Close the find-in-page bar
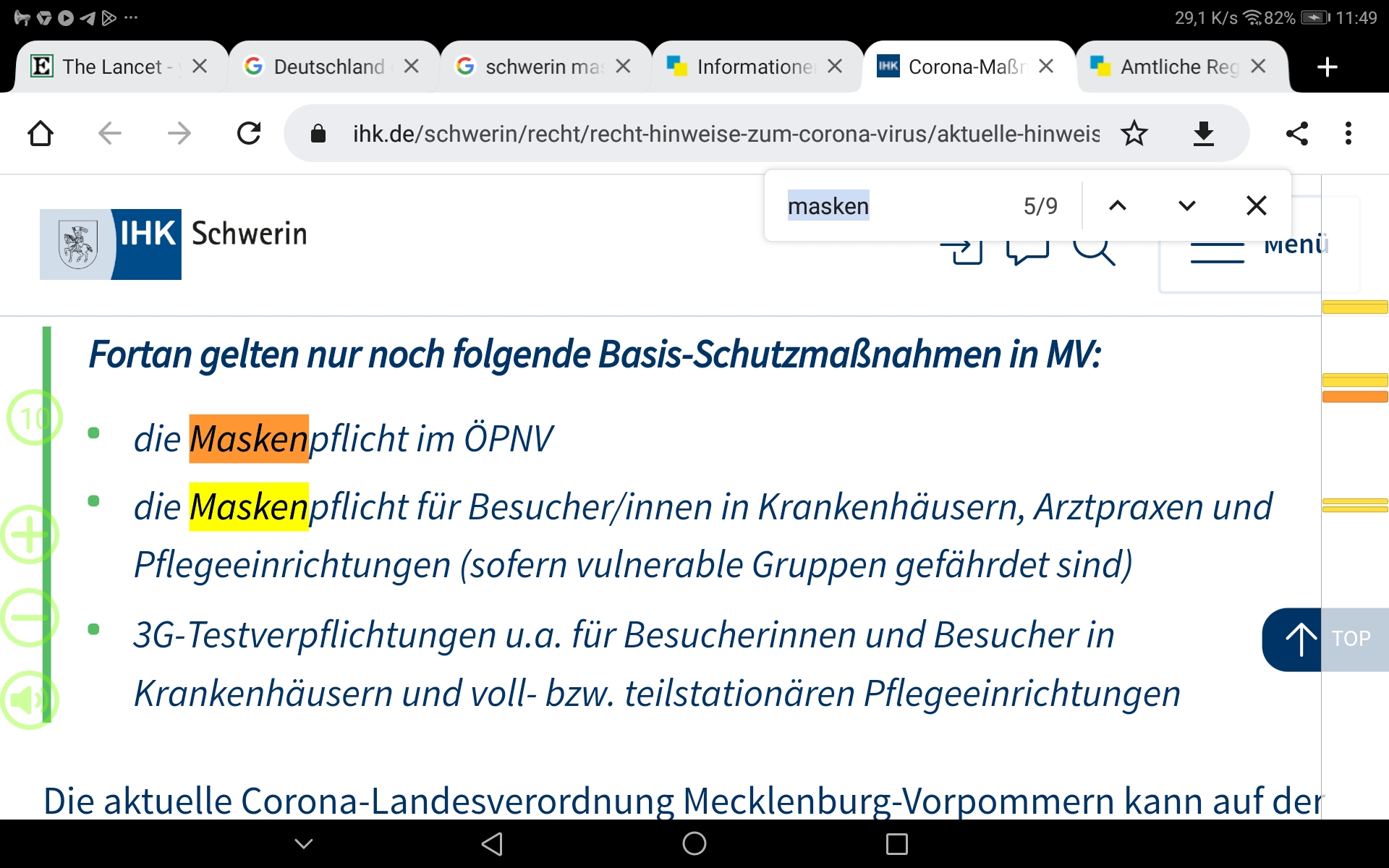 (x=1256, y=206)
